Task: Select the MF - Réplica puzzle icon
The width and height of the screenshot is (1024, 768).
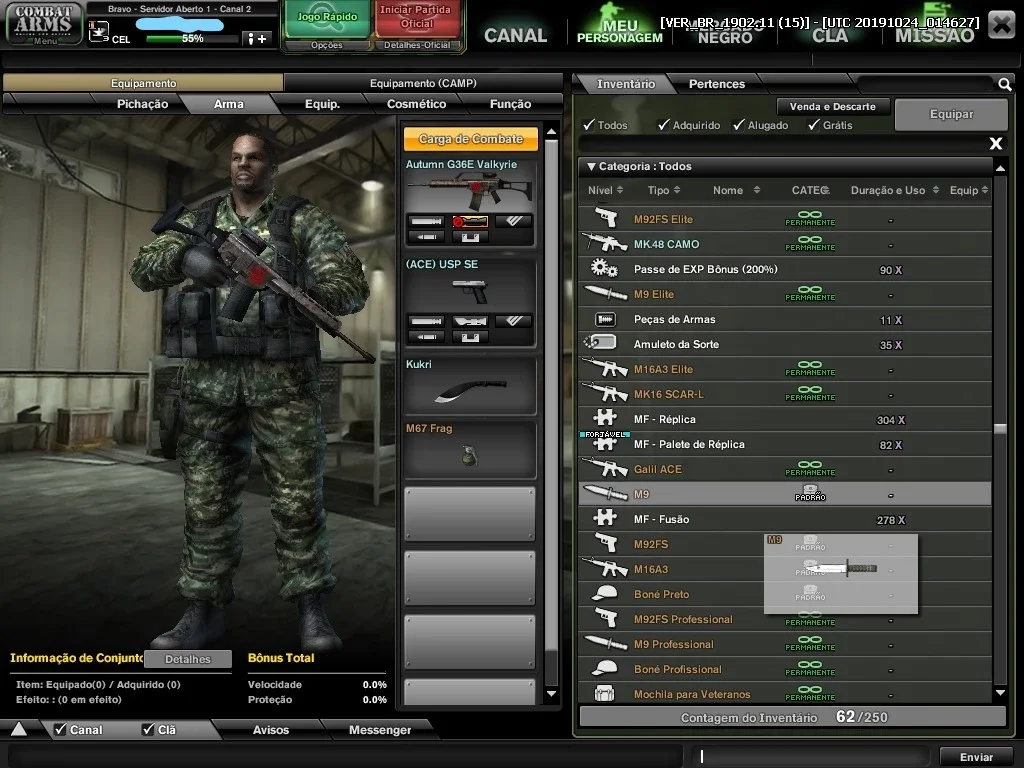Action: (x=605, y=418)
